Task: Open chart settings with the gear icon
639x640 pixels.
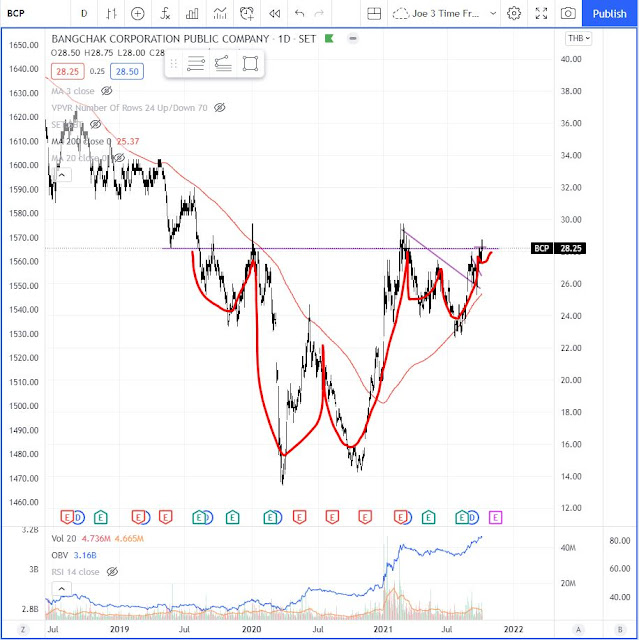Action: [x=514, y=13]
